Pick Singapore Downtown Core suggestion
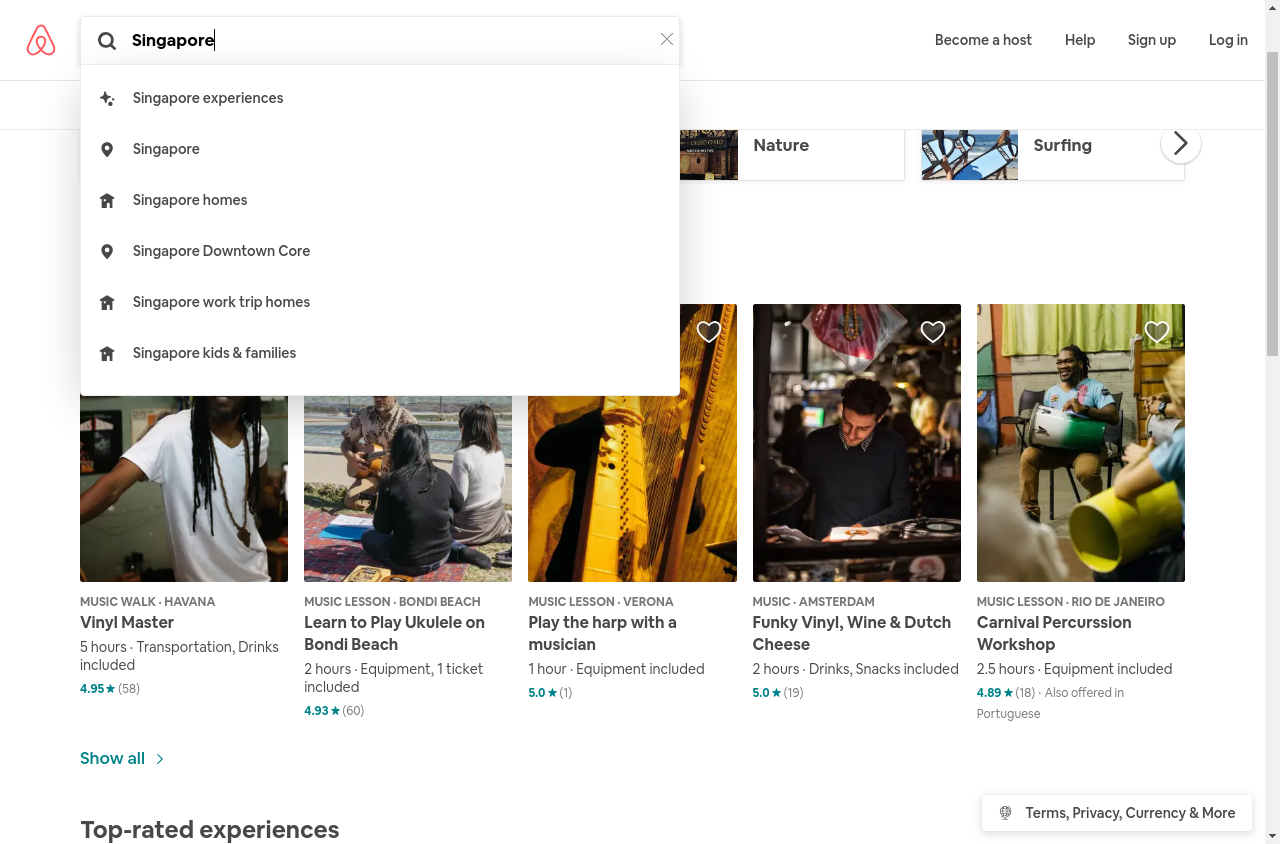The image size is (1280, 844). pyautogui.click(x=221, y=251)
